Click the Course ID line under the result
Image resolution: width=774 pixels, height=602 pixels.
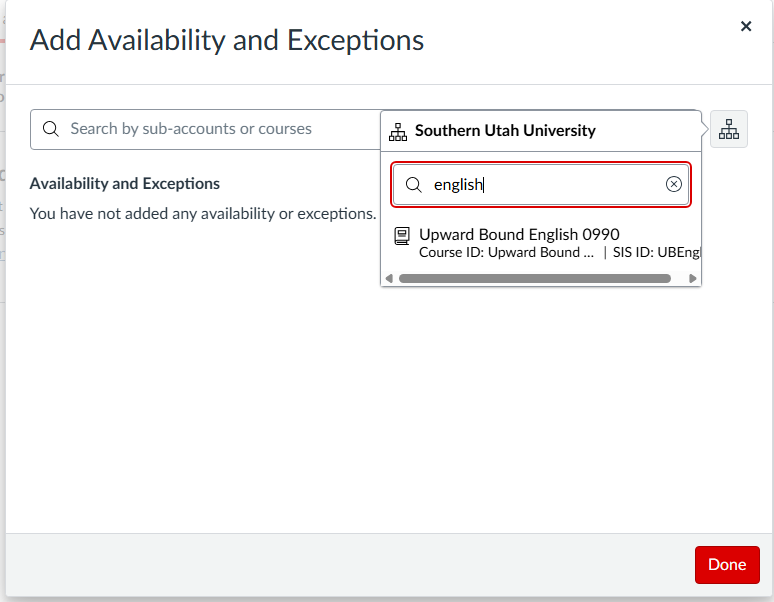(499, 253)
